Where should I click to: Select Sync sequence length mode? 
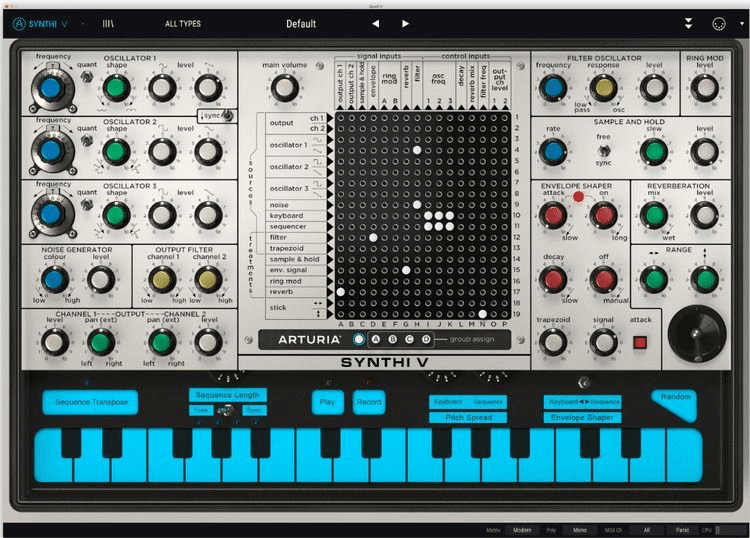(254, 410)
